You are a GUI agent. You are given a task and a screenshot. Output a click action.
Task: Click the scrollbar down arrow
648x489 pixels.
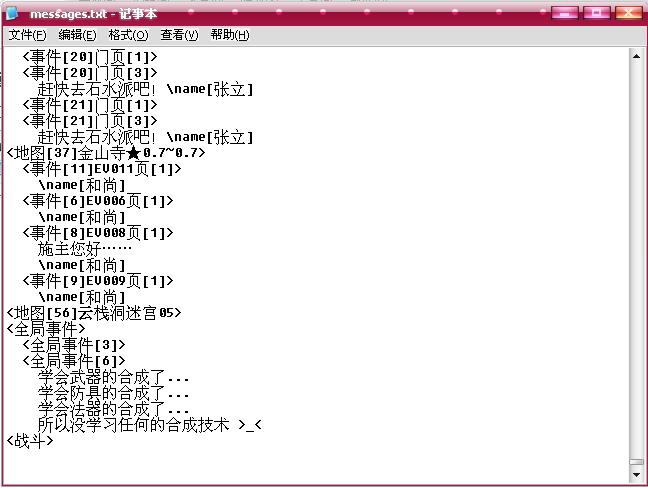point(636,475)
